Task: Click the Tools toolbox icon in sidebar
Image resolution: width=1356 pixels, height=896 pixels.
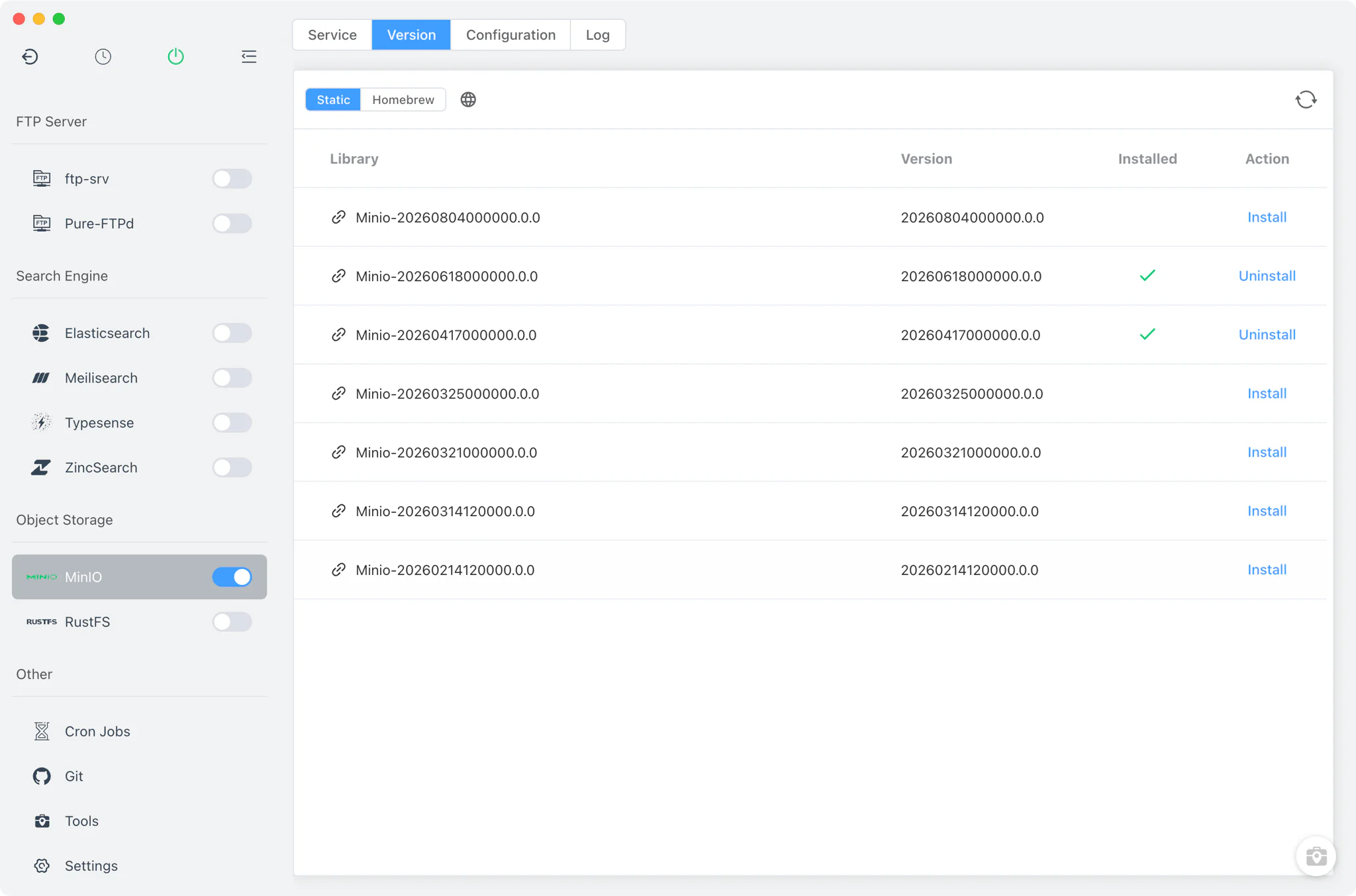Action: click(x=42, y=821)
